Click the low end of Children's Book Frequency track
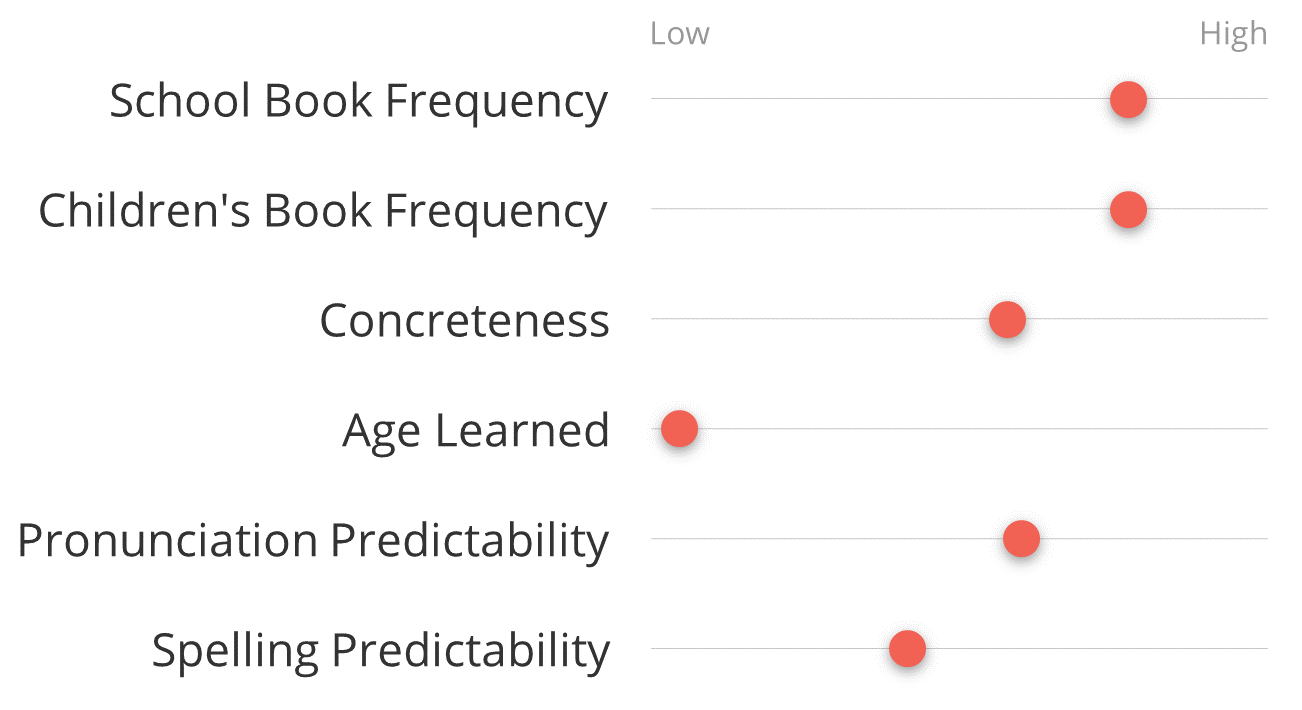Image resolution: width=1302 pixels, height=710 pixels. tap(658, 209)
